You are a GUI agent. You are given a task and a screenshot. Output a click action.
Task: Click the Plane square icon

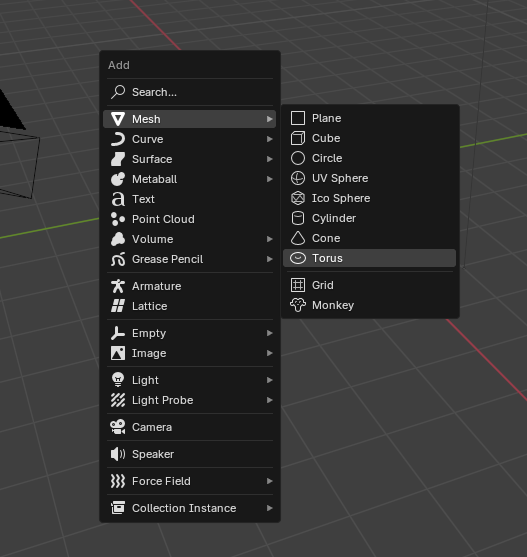(298, 118)
